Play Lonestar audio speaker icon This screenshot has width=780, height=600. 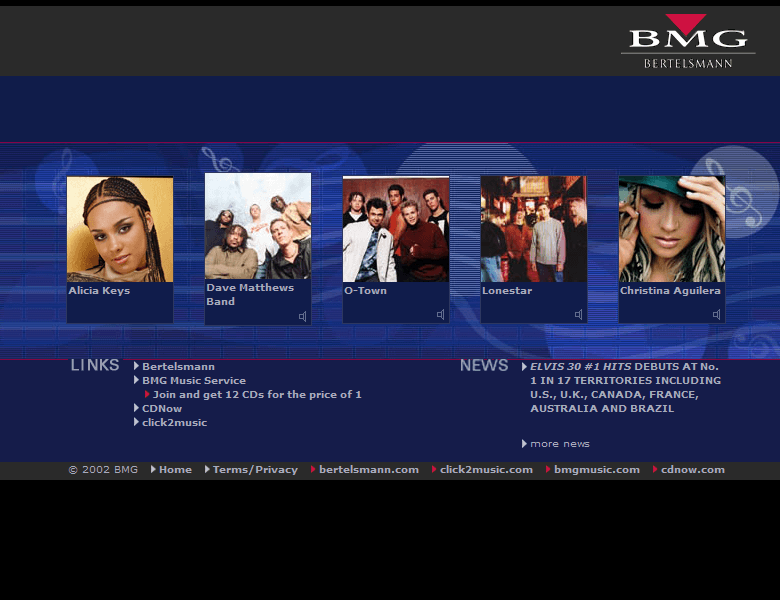pyautogui.click(x=579, y=314)
